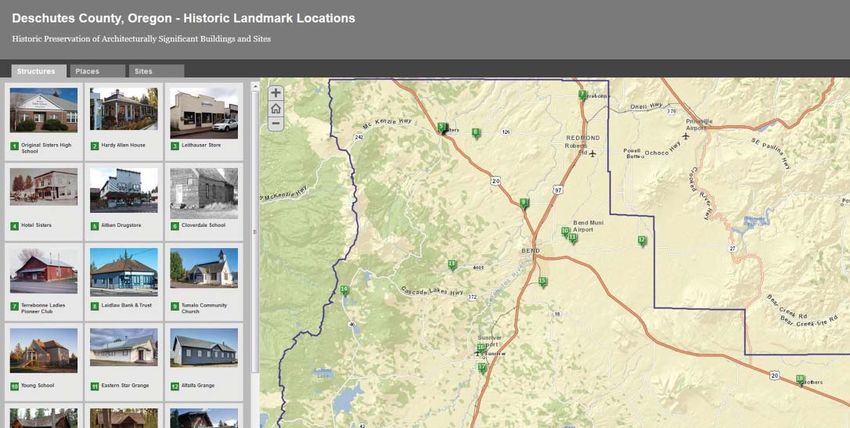Open Aitken Drugstore photo thumbnail
The image size is (850, 428).
click(x=124, y=190)
